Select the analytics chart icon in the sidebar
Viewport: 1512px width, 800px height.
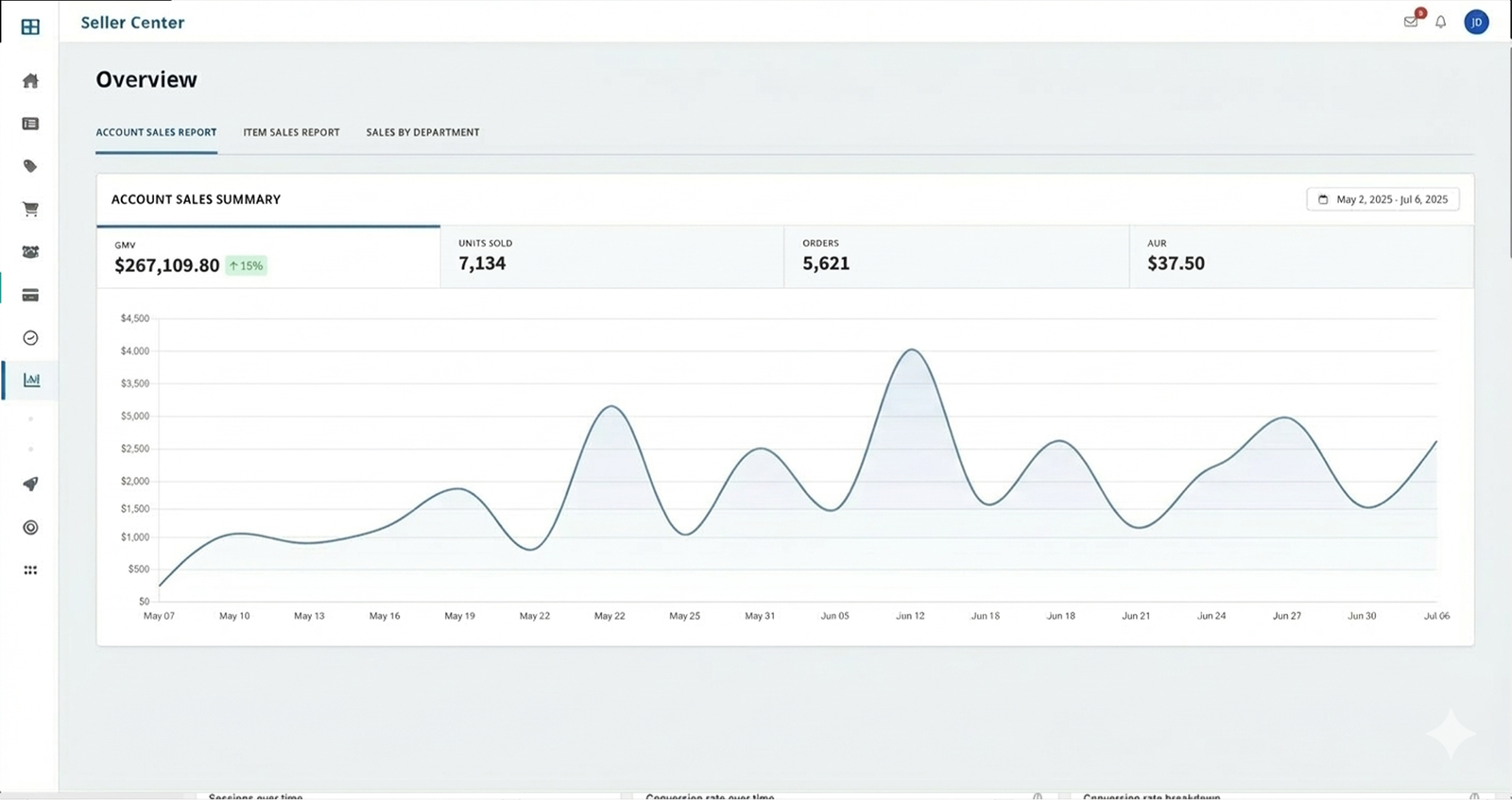coord(31,380)
